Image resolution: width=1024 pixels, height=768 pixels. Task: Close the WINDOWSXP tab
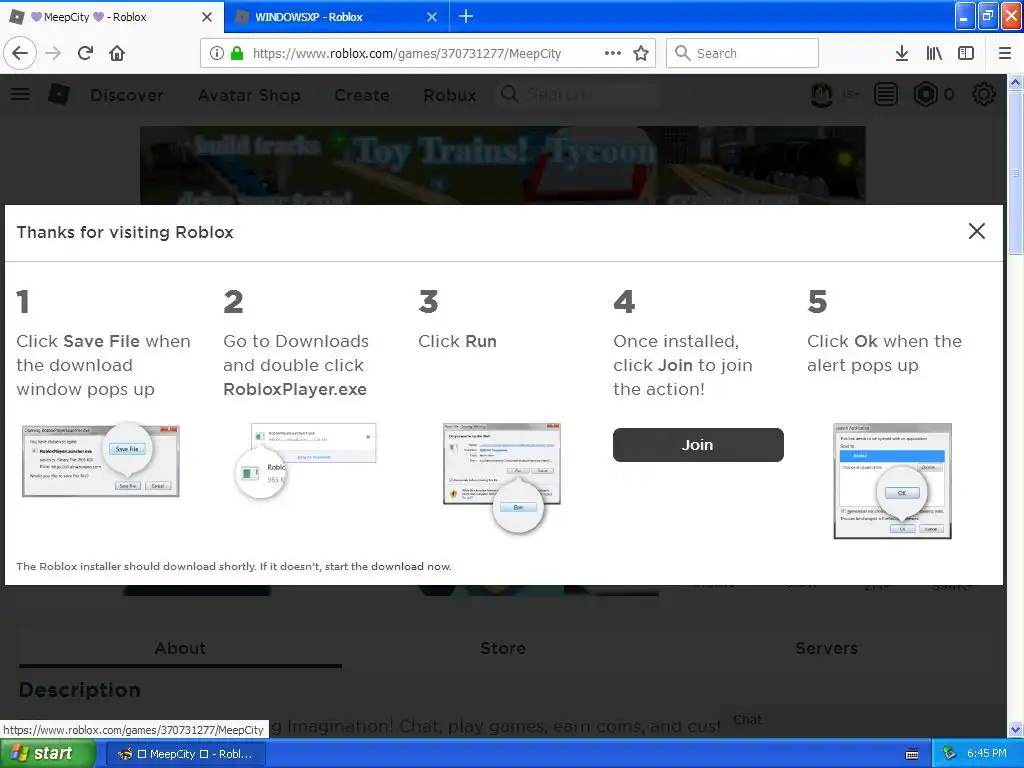[x=432, y=17]
